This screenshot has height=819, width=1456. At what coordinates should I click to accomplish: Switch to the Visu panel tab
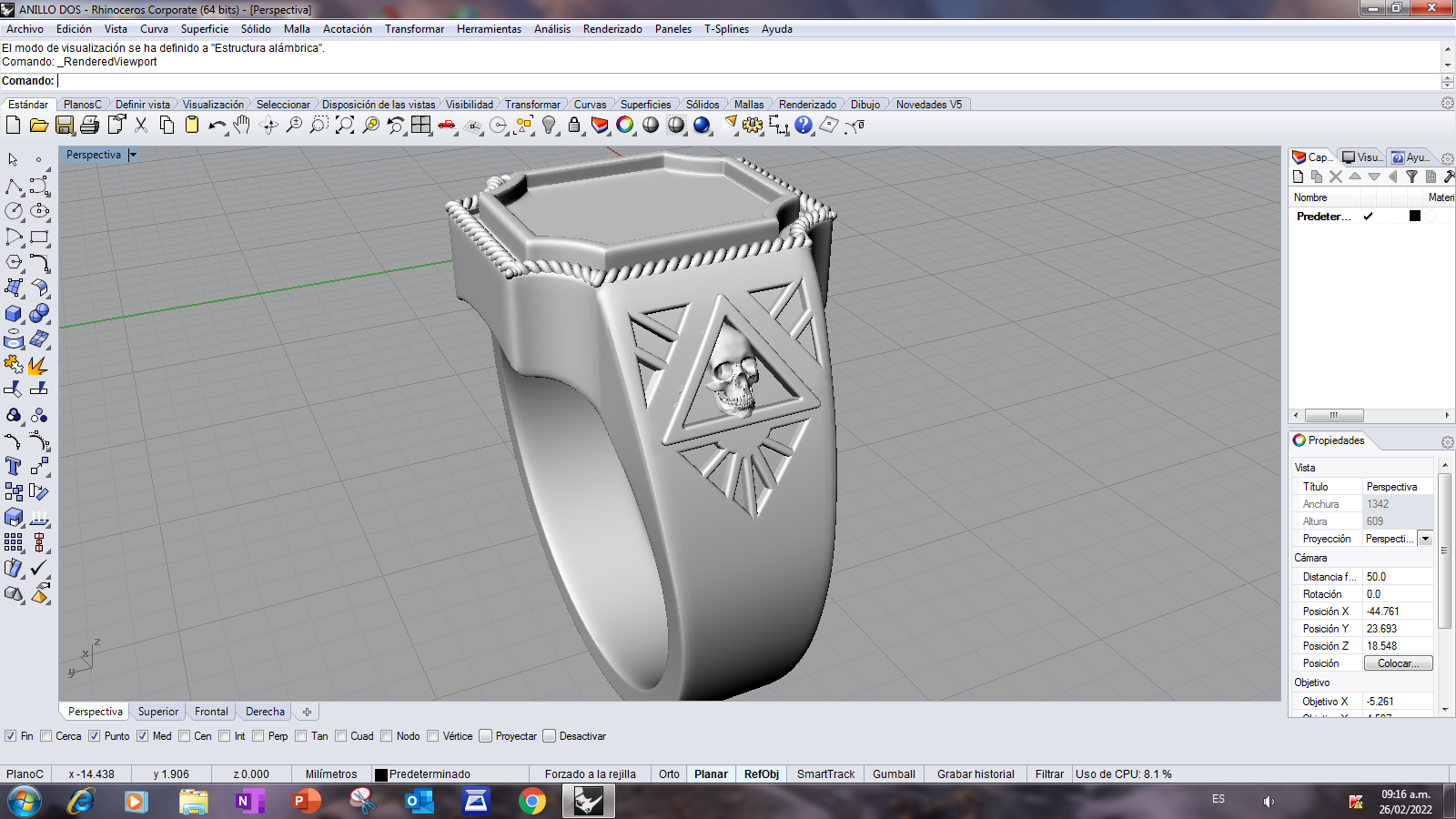pos(1362,157)
